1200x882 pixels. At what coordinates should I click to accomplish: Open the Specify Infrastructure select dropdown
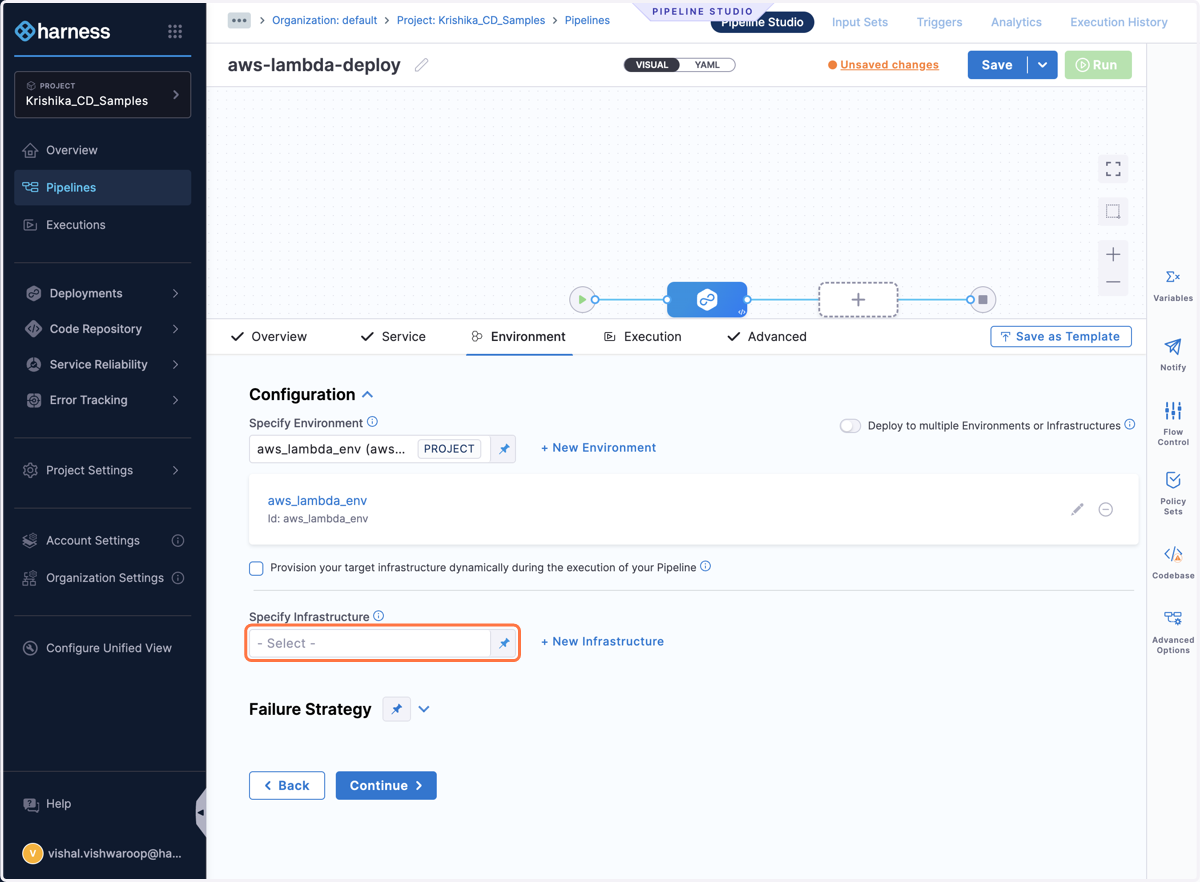coord(370,643)
